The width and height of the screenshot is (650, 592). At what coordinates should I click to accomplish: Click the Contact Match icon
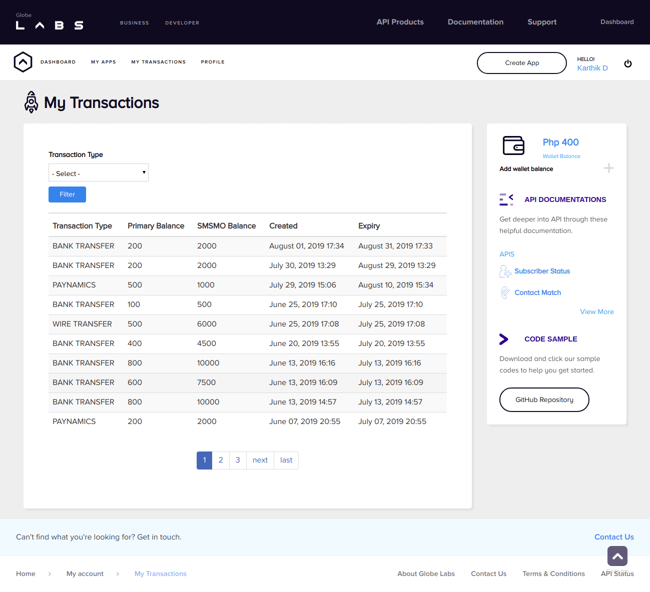[504, 293]
